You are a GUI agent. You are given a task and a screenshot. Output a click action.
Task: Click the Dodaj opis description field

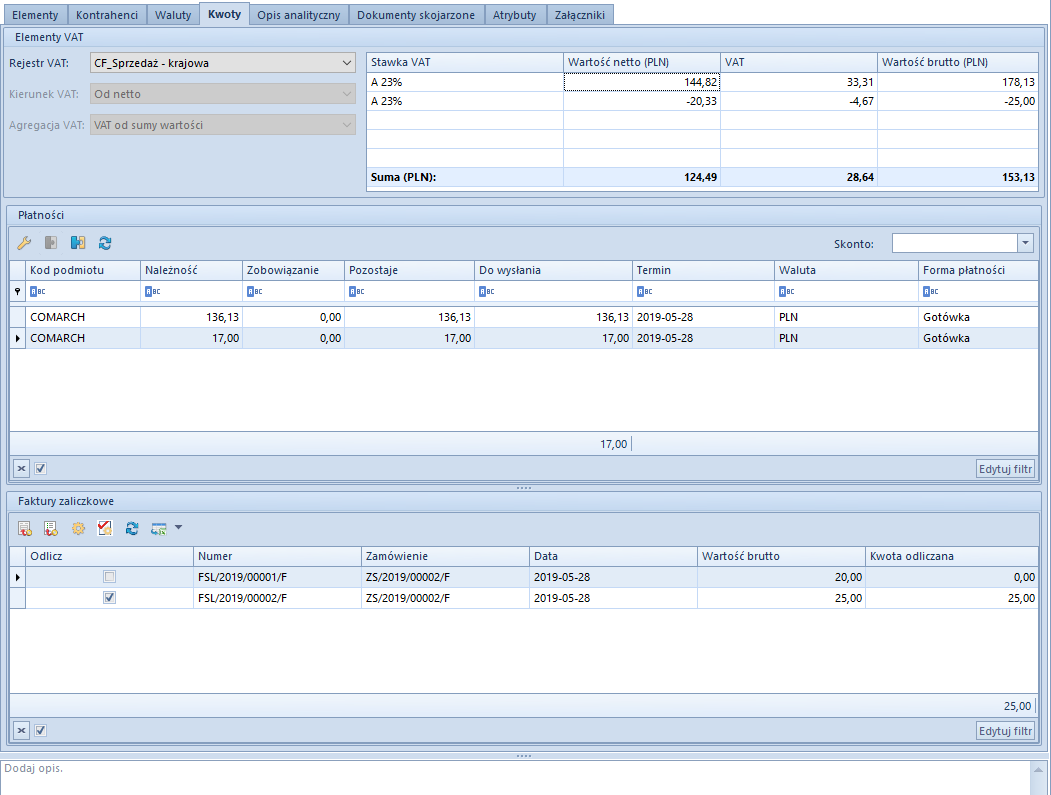[515, 778]
